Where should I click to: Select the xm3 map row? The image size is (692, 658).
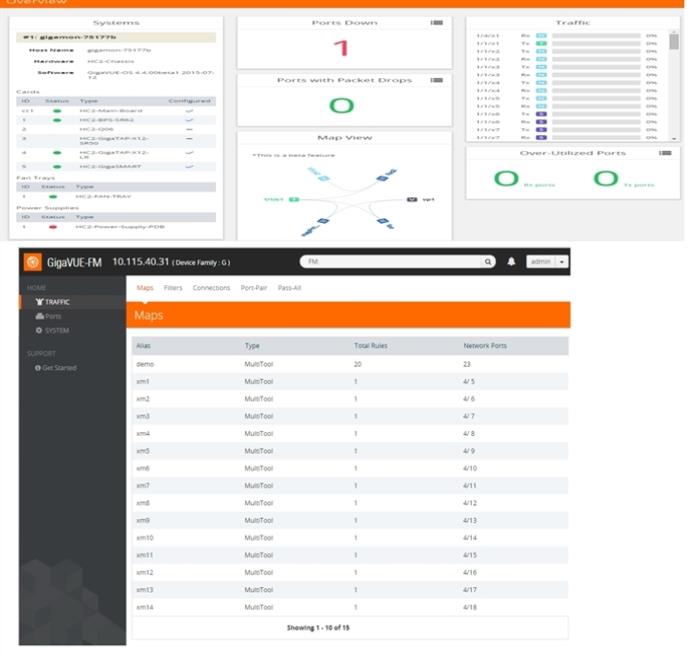point(350,417)
